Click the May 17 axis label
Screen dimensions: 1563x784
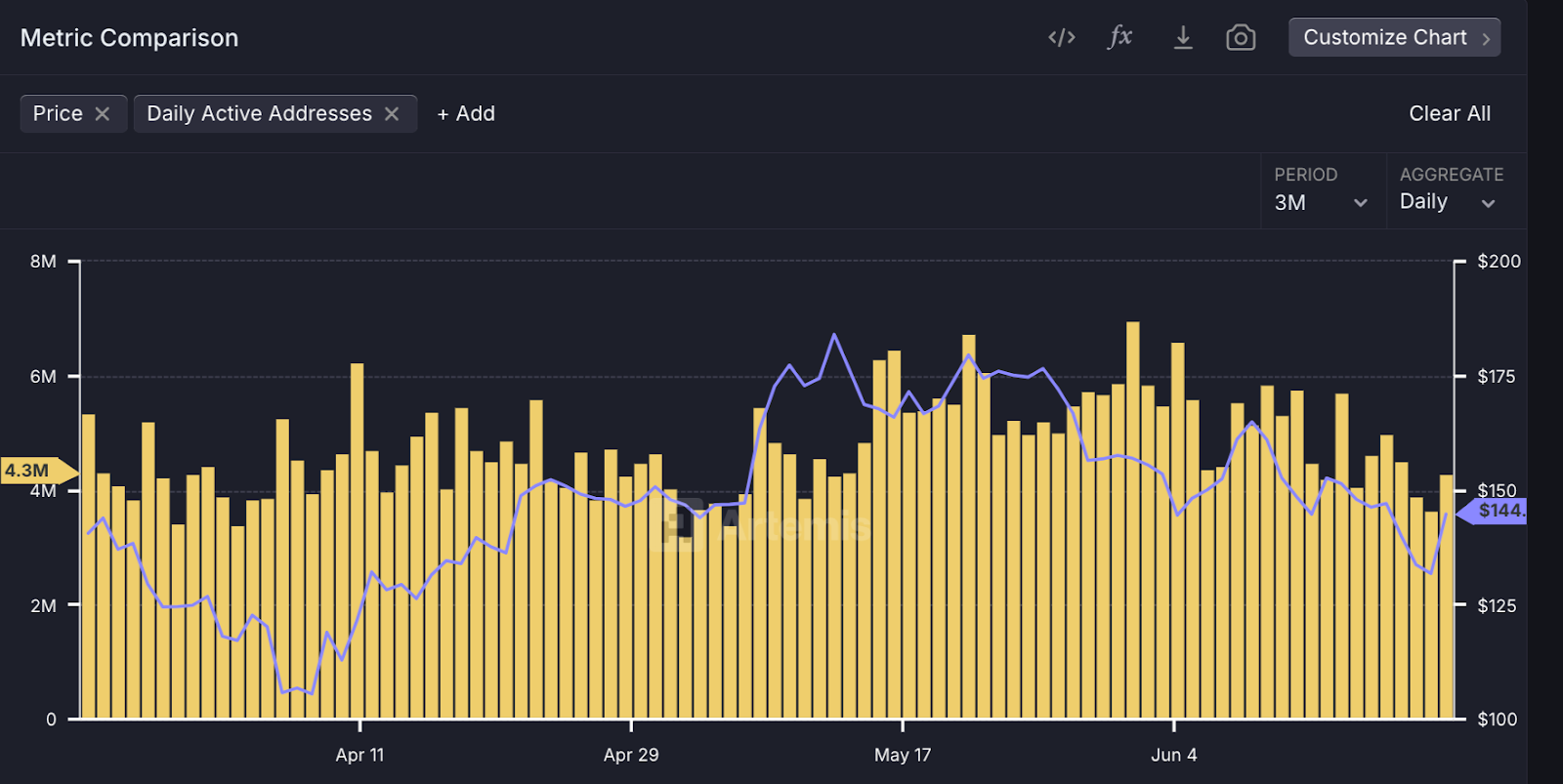(903, 755)
